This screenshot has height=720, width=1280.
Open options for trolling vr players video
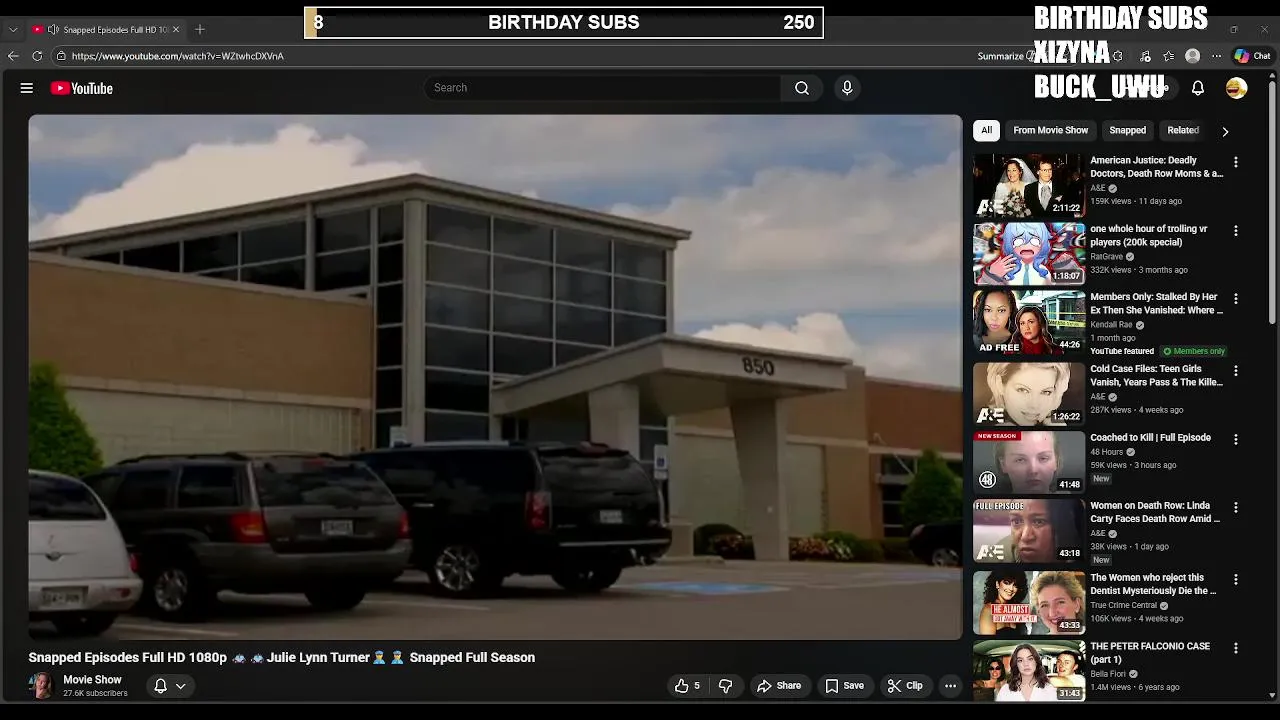coord(1236,231)
